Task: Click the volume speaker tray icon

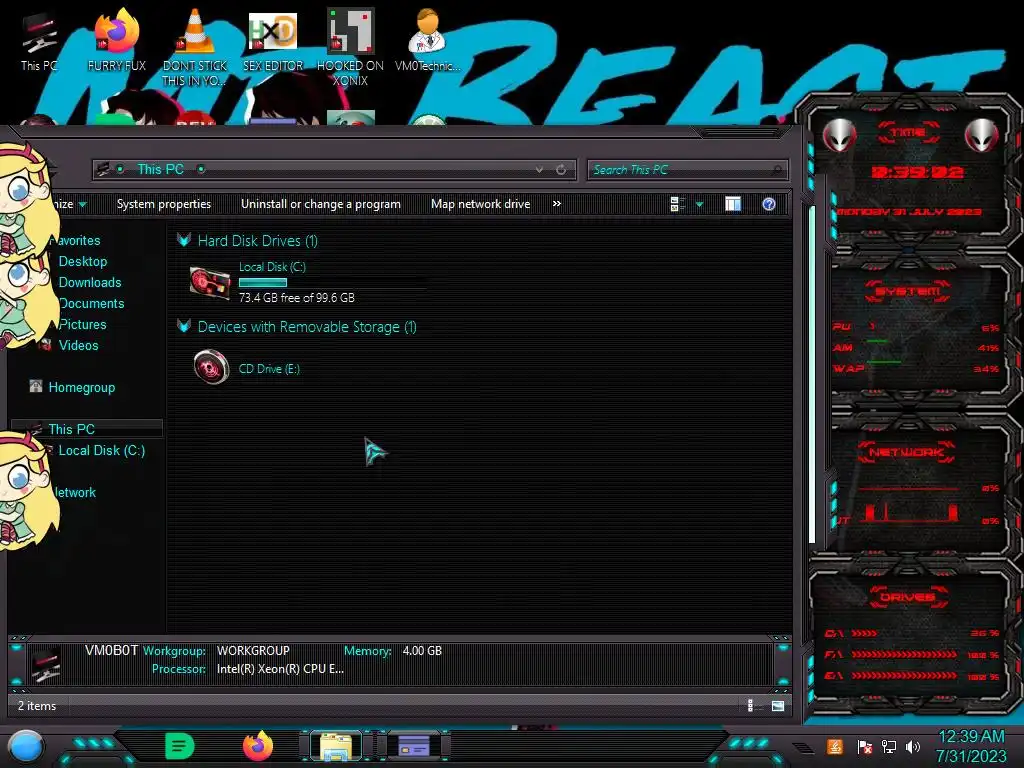Action: [912, 746]
